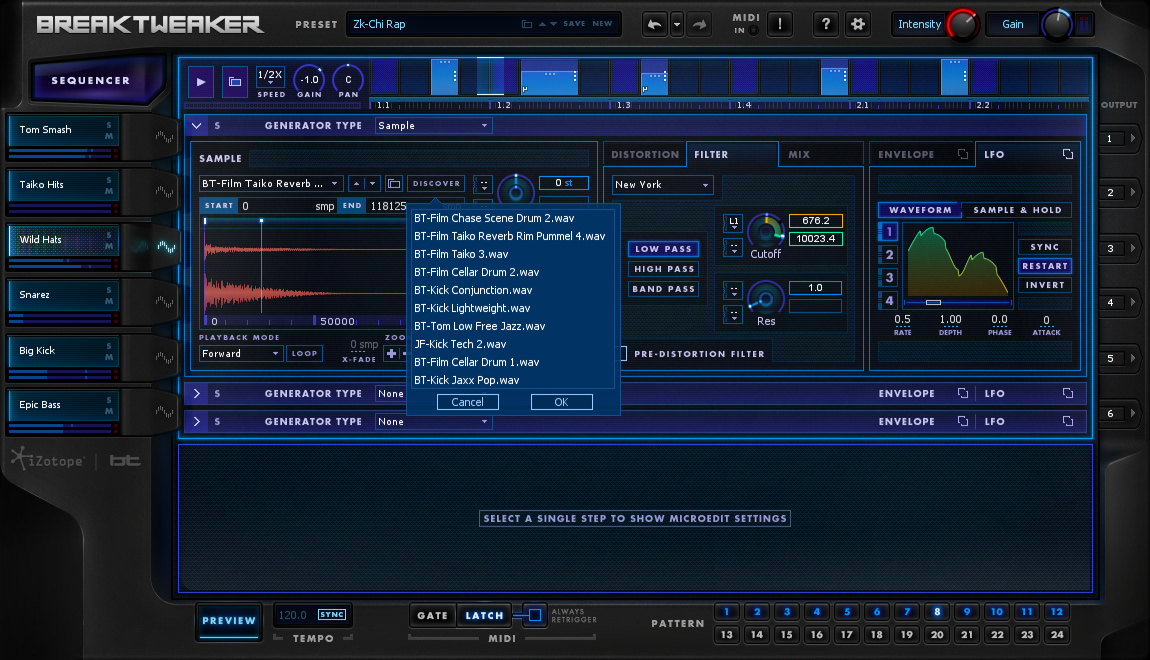The height and width of the screenshot is (660, 1150).
Task: Click the MIDI panic exclamation button
Action: pyautogui.click(x=780, y=24)
